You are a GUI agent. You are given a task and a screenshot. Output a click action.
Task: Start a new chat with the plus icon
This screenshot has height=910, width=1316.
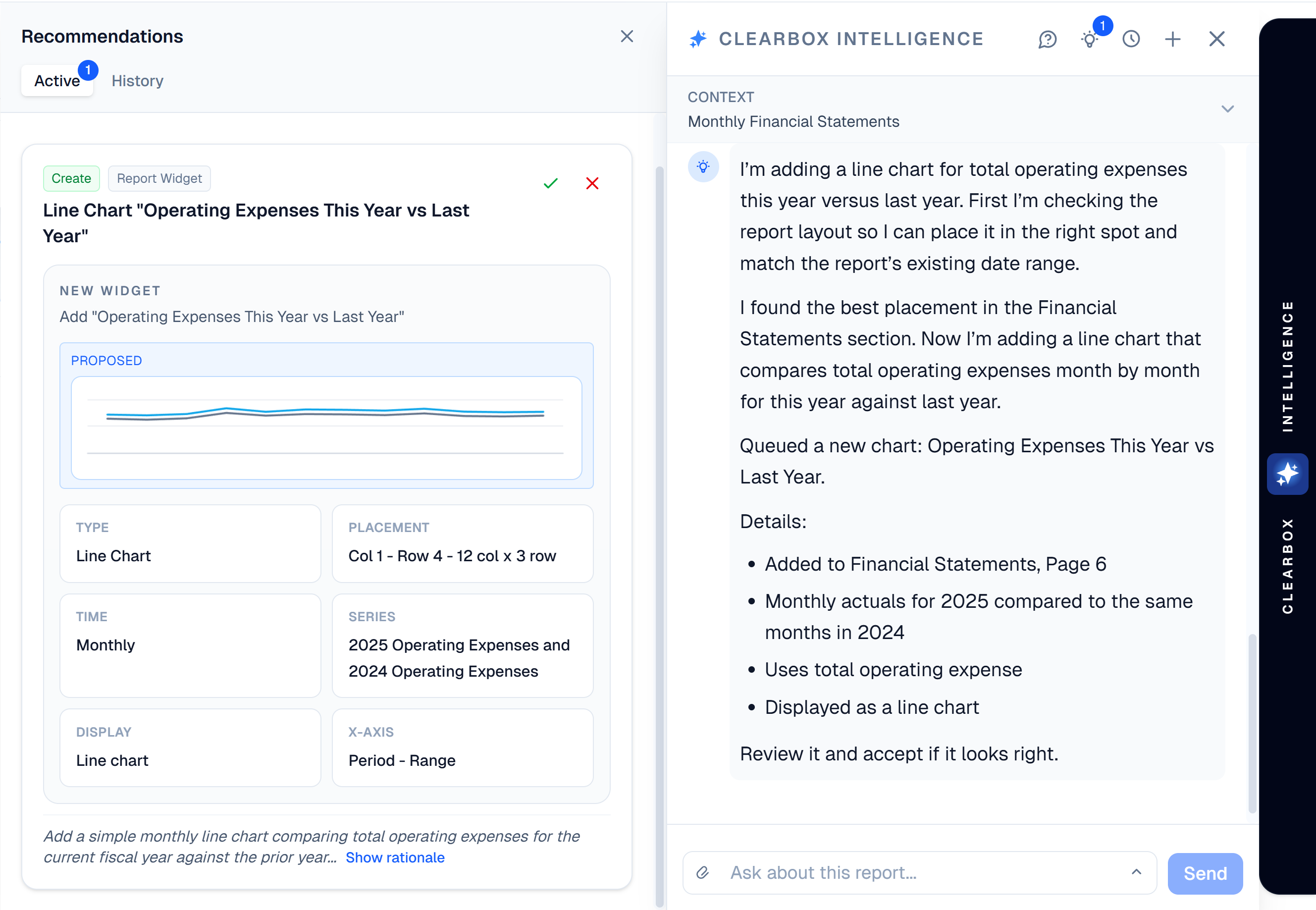pos(1173,39)
